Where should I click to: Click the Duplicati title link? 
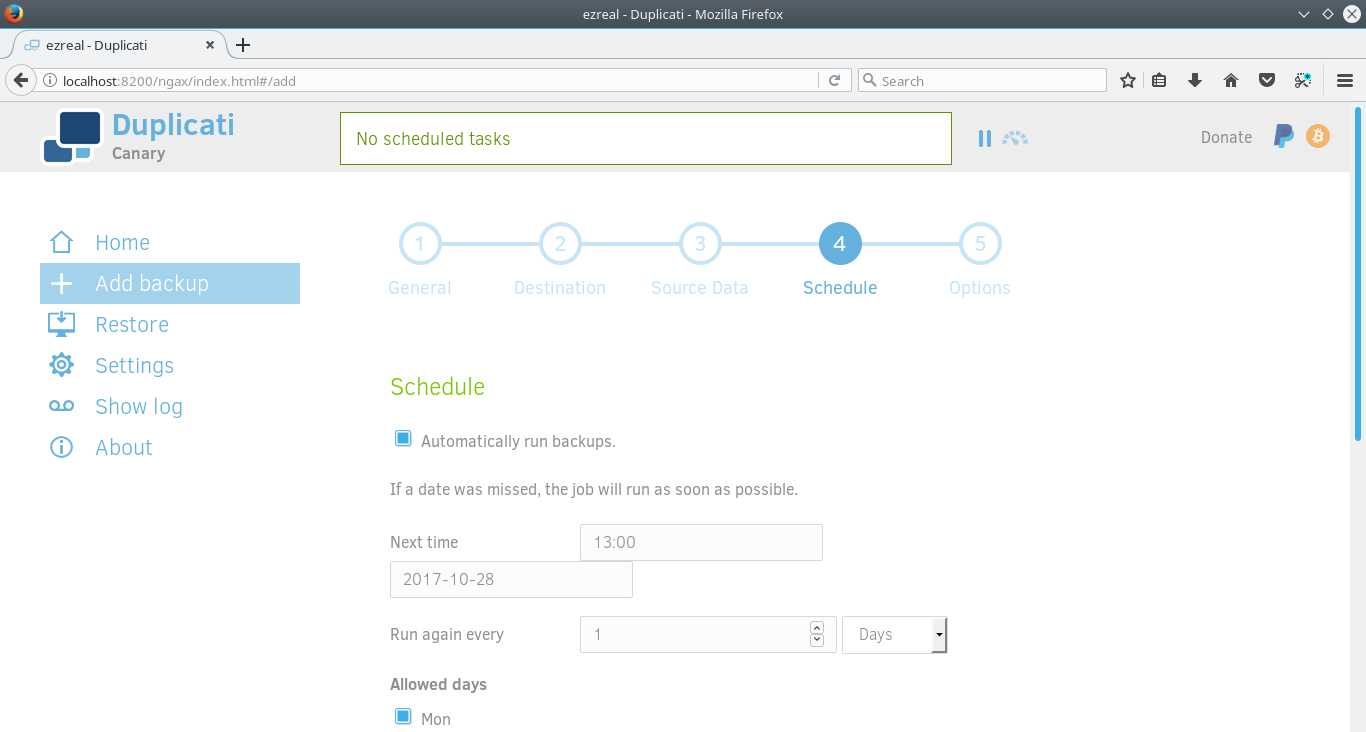pos(173,124)
